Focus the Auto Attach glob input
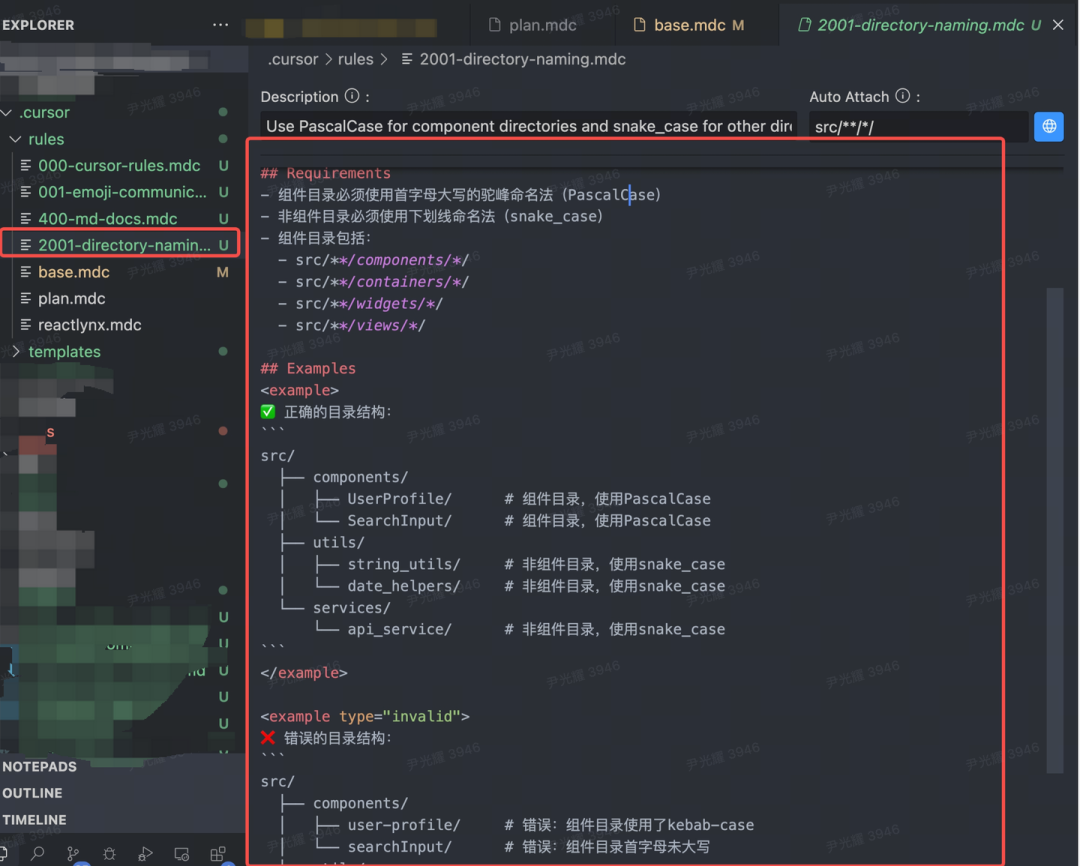 tap(918, 126)
